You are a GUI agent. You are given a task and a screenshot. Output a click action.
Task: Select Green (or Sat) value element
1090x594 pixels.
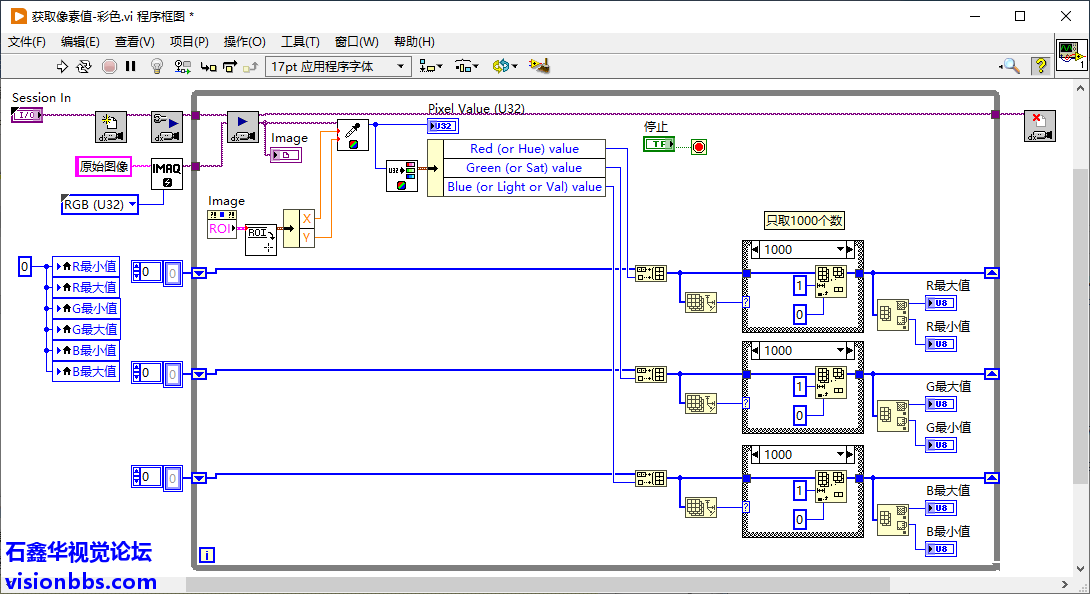point(524,168)
